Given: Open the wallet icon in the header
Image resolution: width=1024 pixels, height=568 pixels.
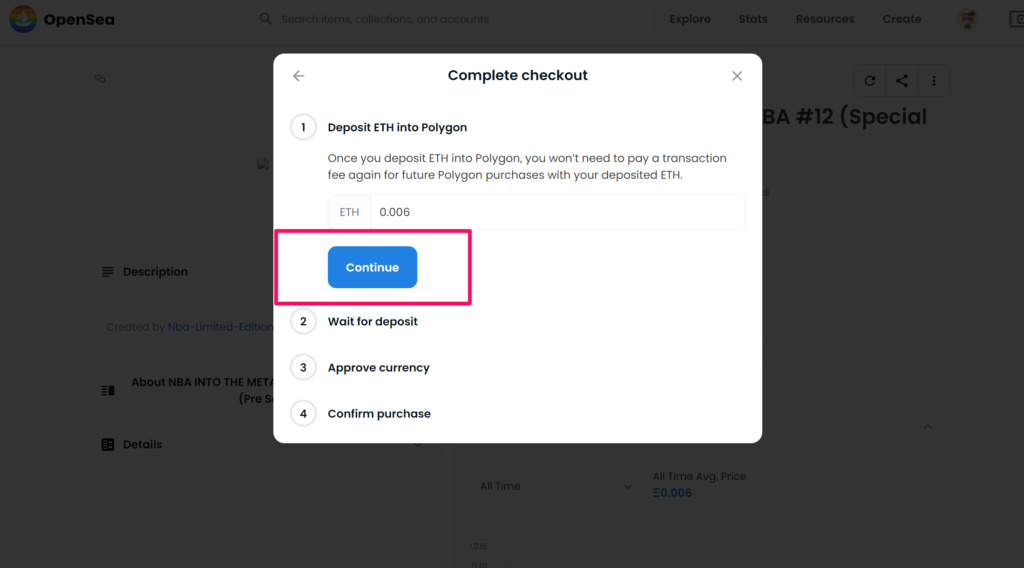Looking at the screenshot, I should click(x=1016, y=19).
